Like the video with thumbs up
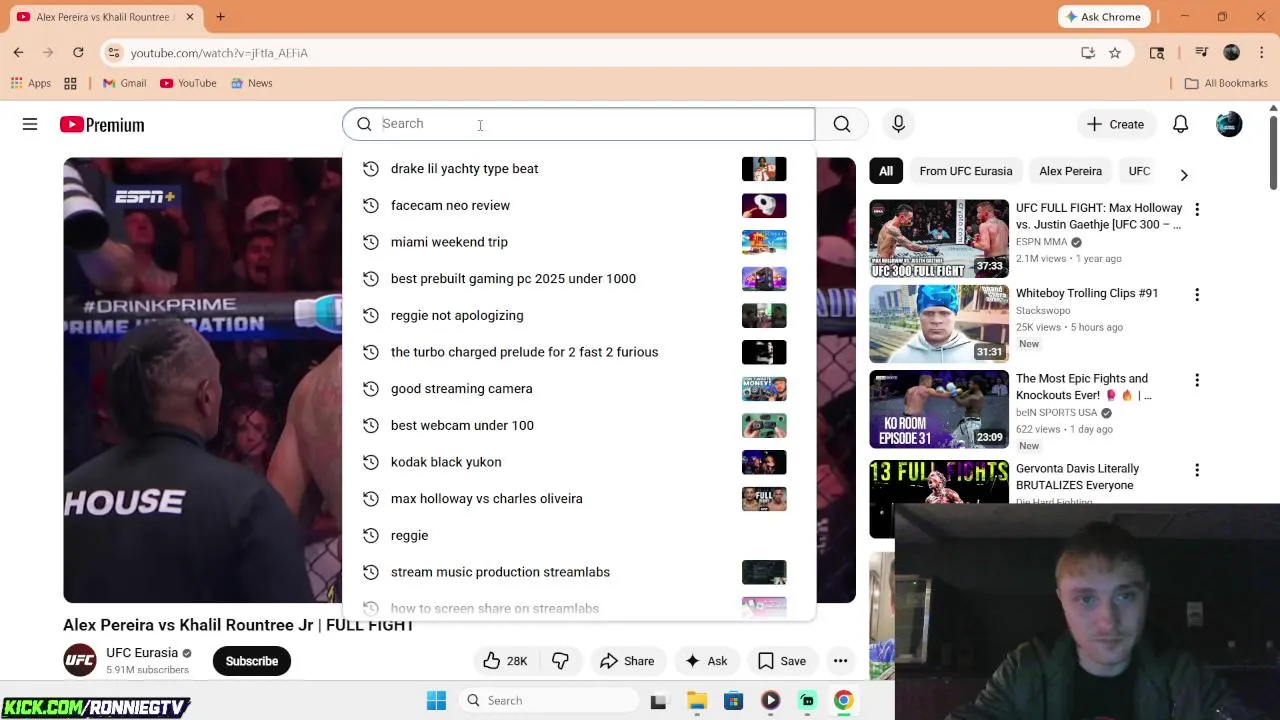The image size is (1280, 720). [505, 661]
